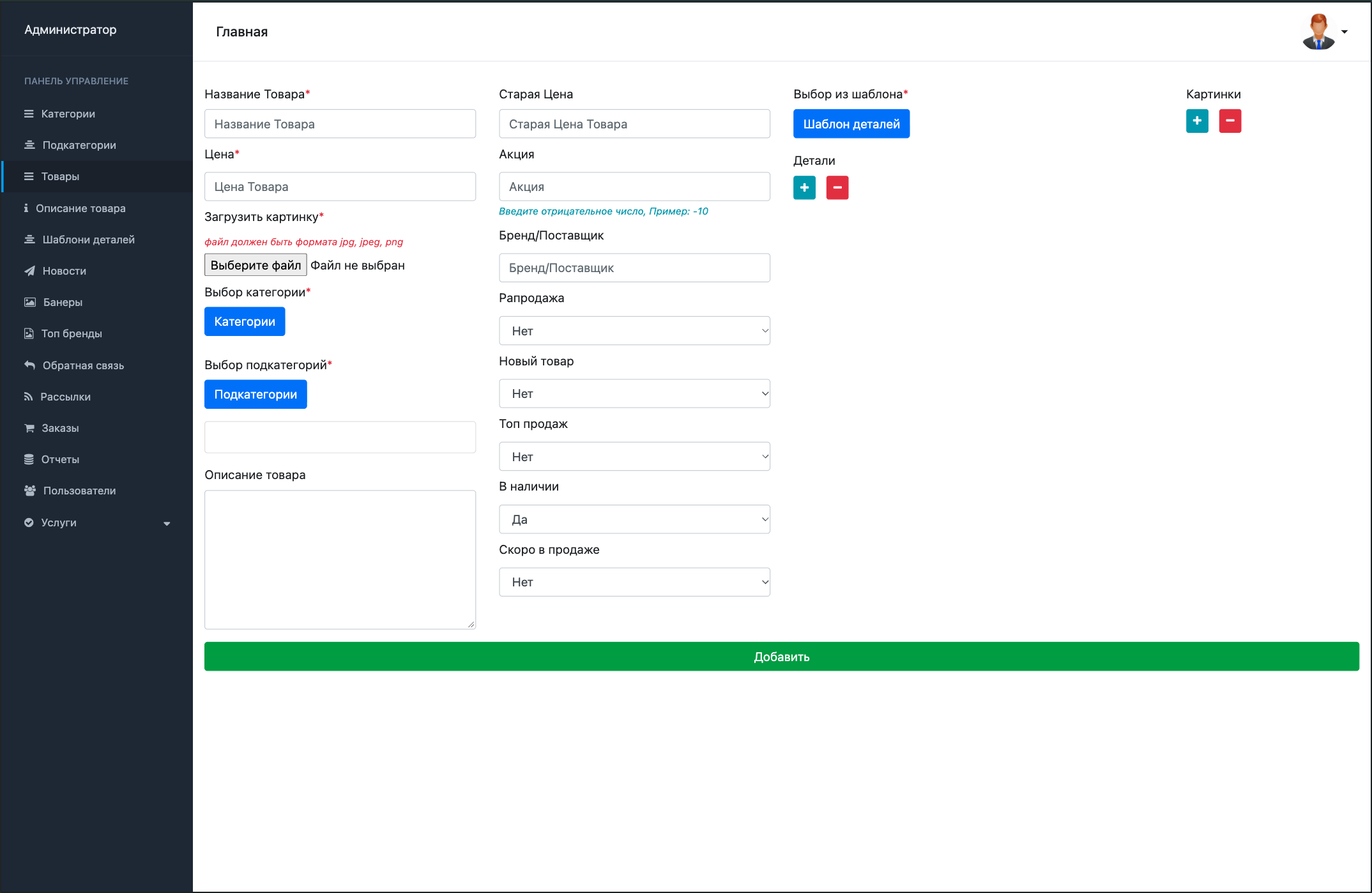Focus the Цена Товара input field
The height and width of the screenshot is (893, 1372).
coord(340,187)
